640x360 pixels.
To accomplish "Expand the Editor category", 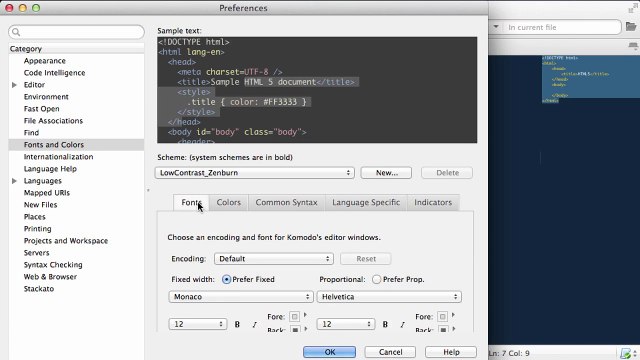I will tap(14, 85).
